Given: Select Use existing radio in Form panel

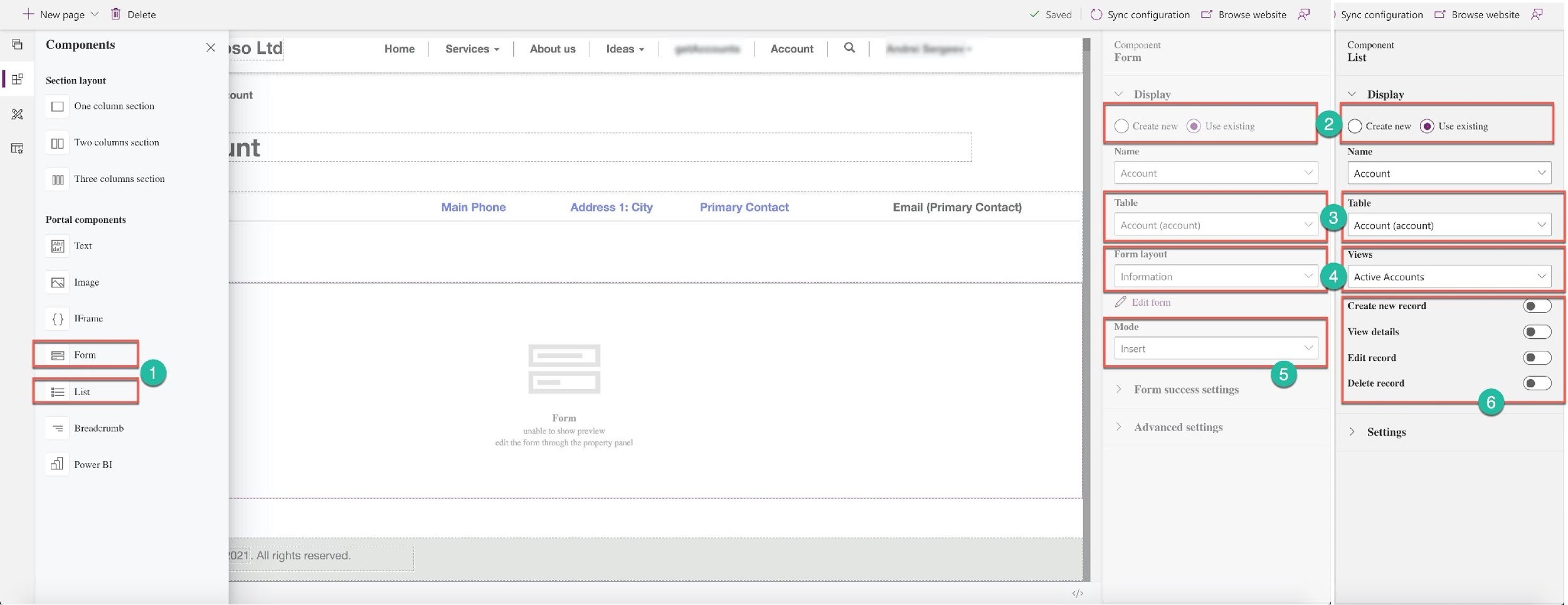Looking at the screenshot, I should 1194,126.
